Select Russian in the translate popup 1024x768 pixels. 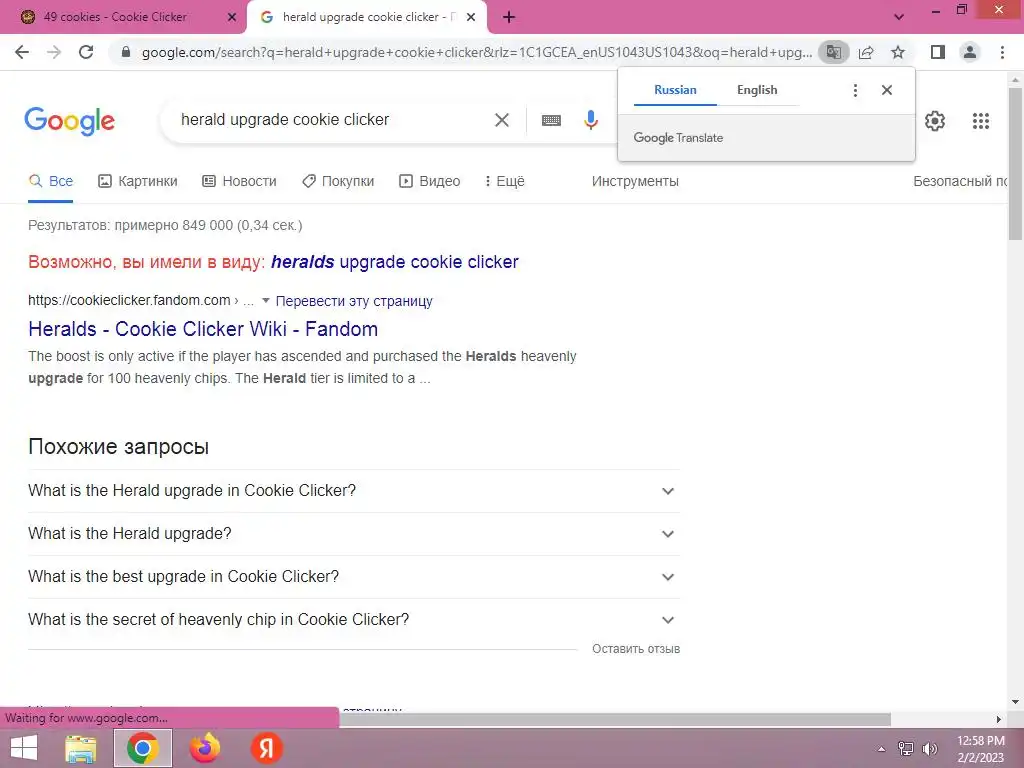675,90
